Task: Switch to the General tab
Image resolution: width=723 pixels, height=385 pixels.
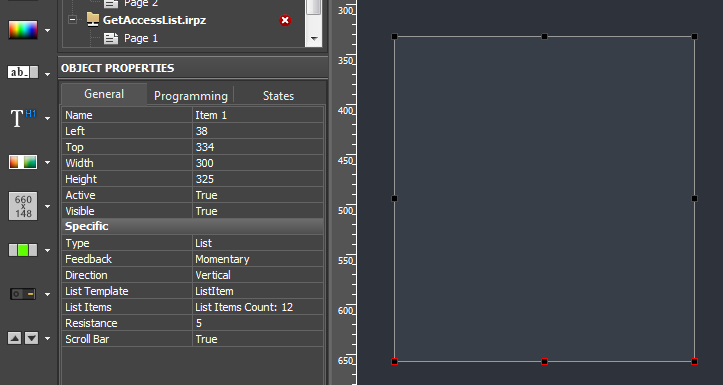Action: point(104,94)
